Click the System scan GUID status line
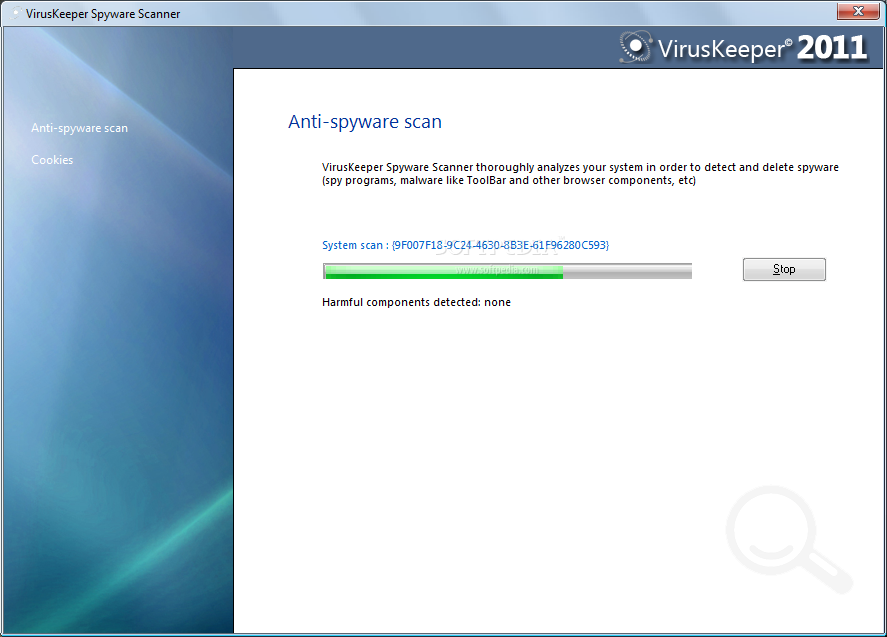The width and height of the screenshot is (887, 637). 466,245
